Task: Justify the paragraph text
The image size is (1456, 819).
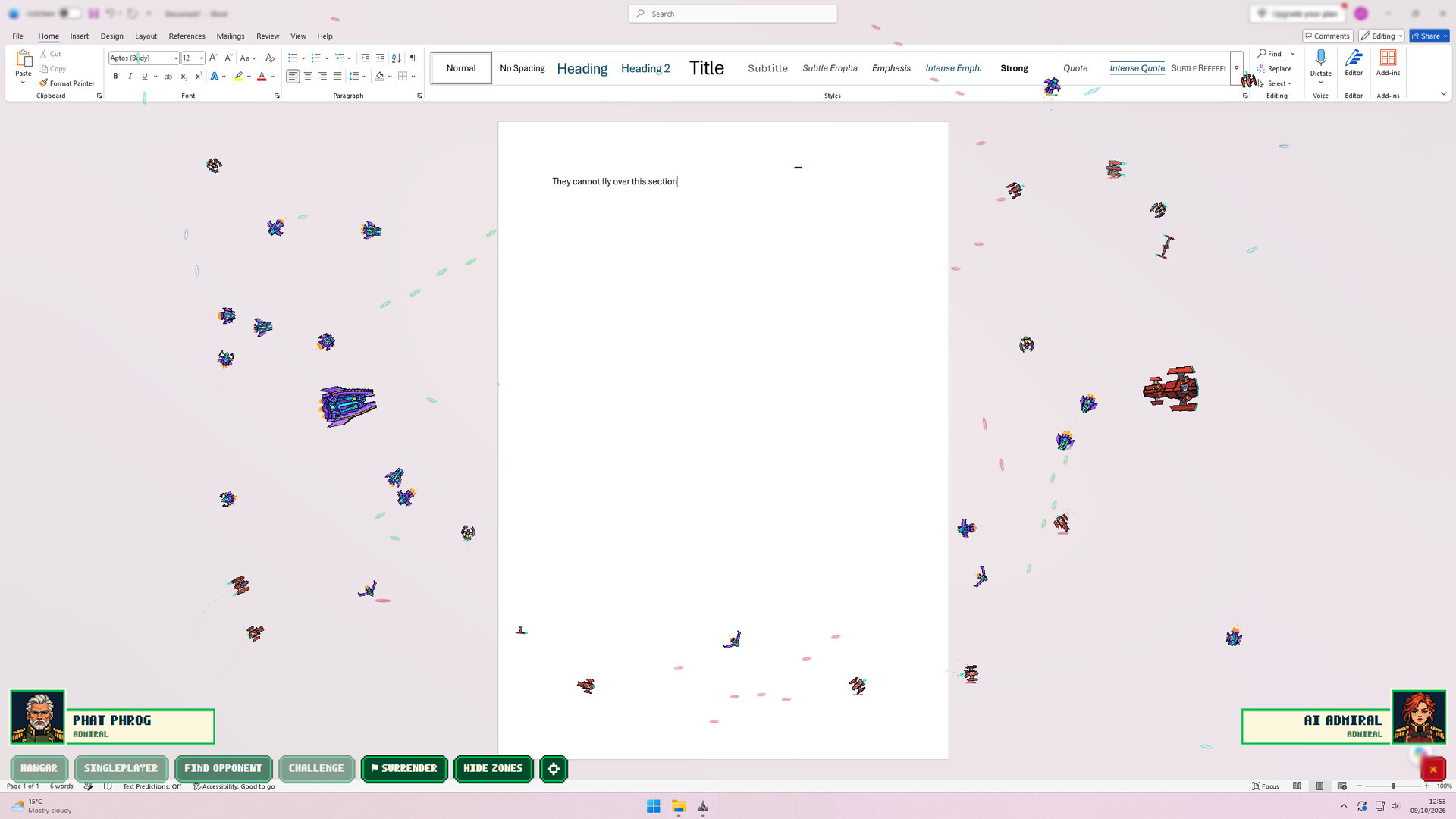Action: coord(337,76)
